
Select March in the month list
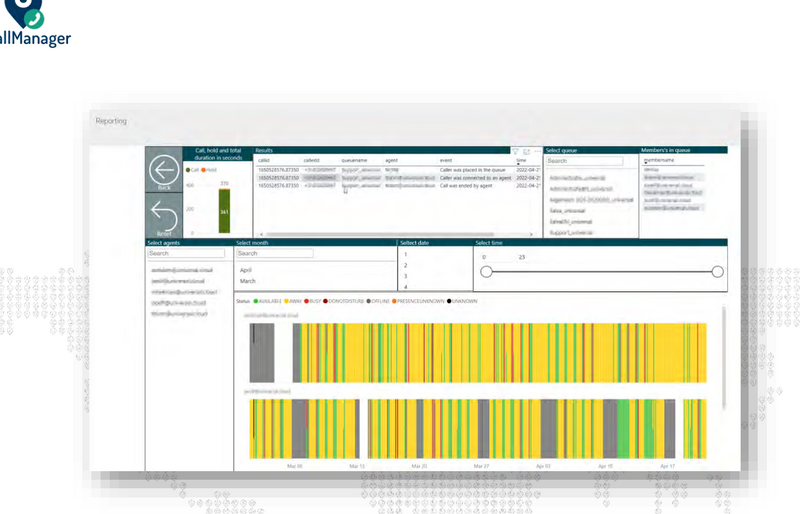(247, 281)
